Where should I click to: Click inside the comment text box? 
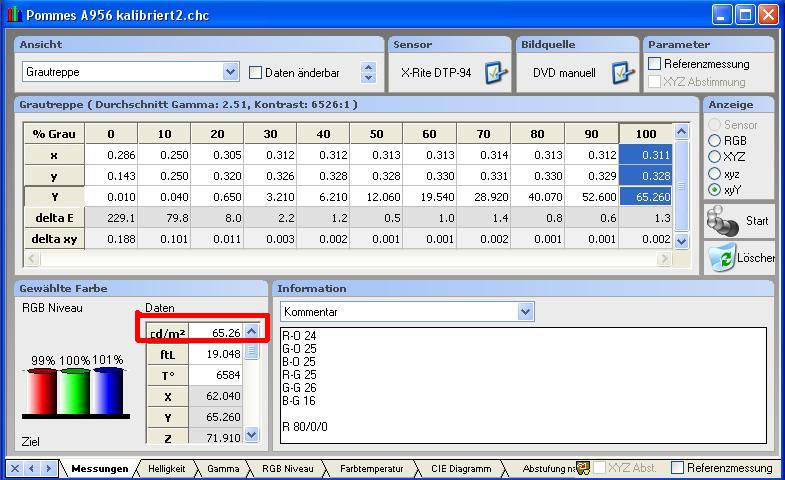coord(520,385)
